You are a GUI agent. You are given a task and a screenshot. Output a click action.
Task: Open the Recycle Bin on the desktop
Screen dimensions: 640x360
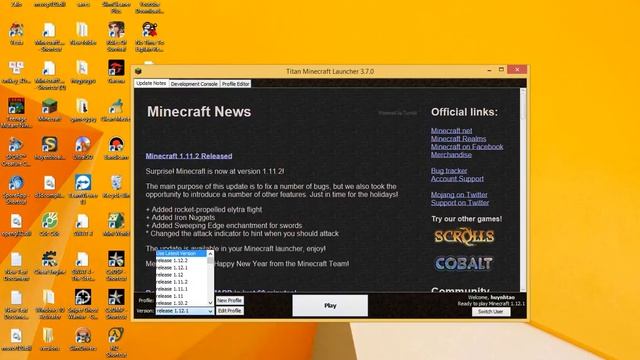(x=116, y=186)
